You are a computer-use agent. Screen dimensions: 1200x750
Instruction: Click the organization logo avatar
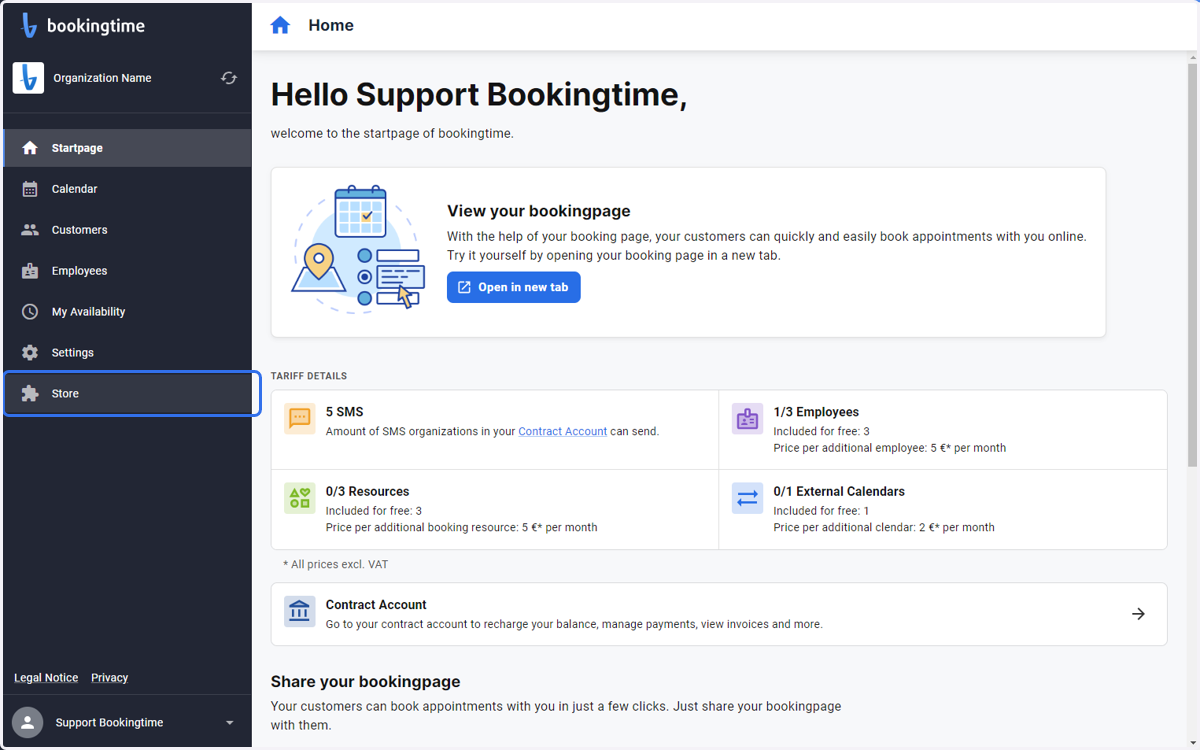[x=28, y=78]
